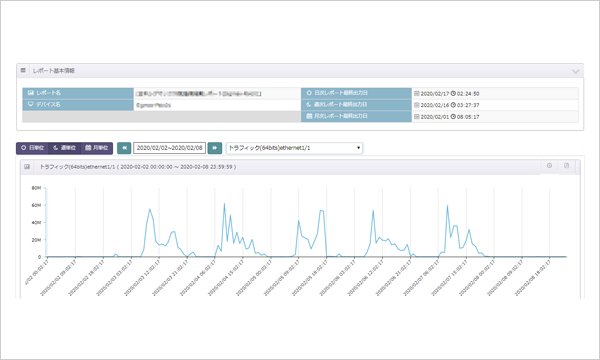The height and width of the screenshot is (360, 600).
Task: Click the calendar icon beside 2020/02/16
Action: click(417, 105)
